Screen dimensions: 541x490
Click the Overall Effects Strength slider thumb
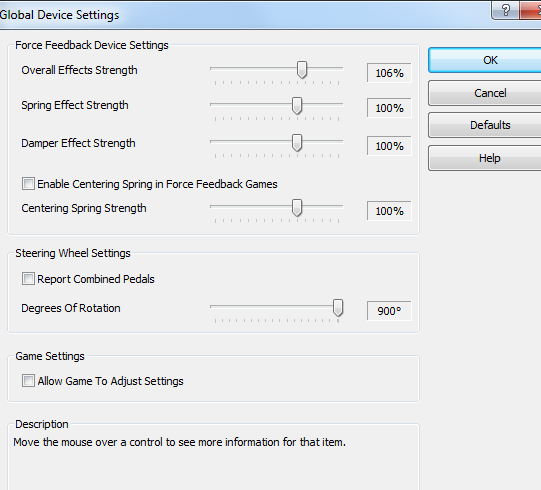(x=302, y=70)
